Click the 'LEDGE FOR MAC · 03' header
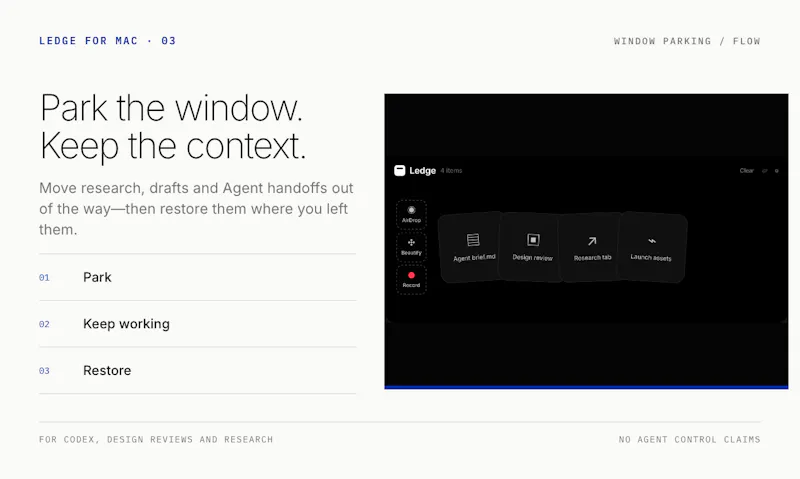The height and width of the screenshot is (479, 800). point(108,41)
